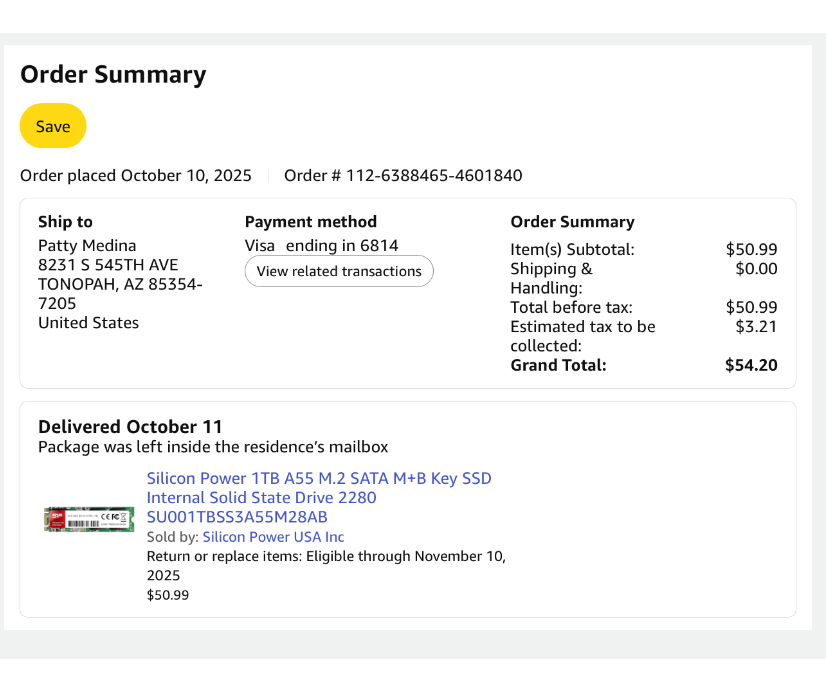Click the SSD product thumbnail image
The image size is (828, 673).
89,518
